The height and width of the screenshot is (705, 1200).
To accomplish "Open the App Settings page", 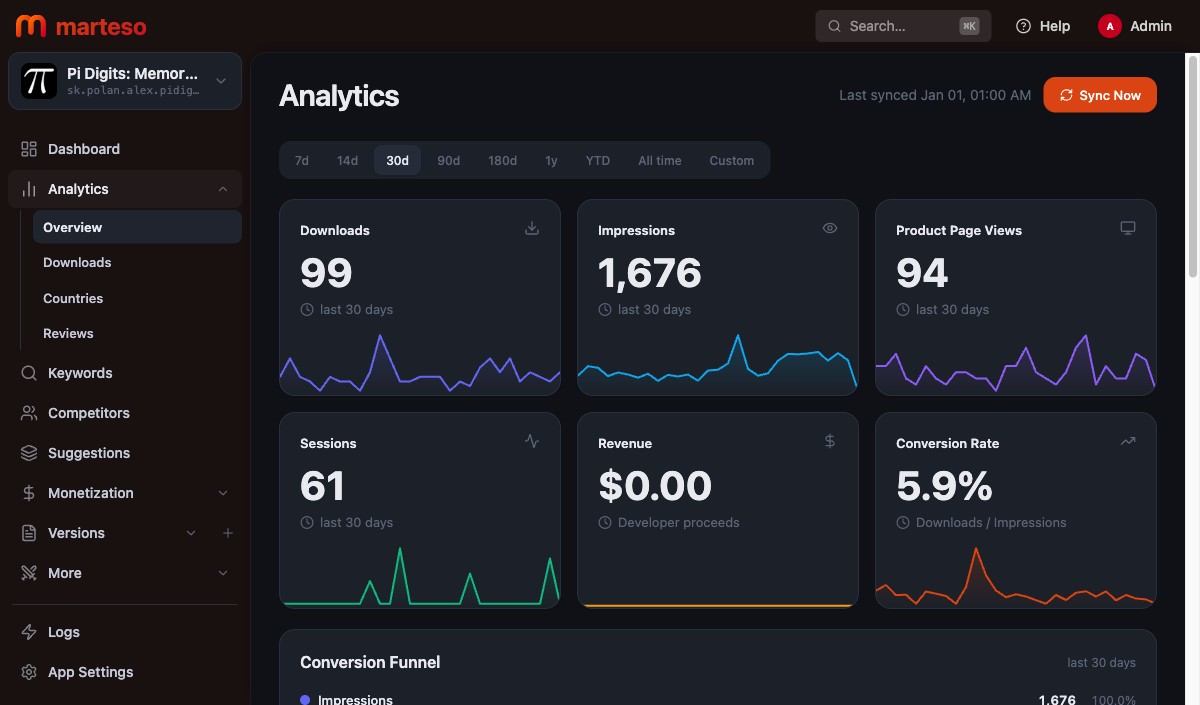I will 125,672.
